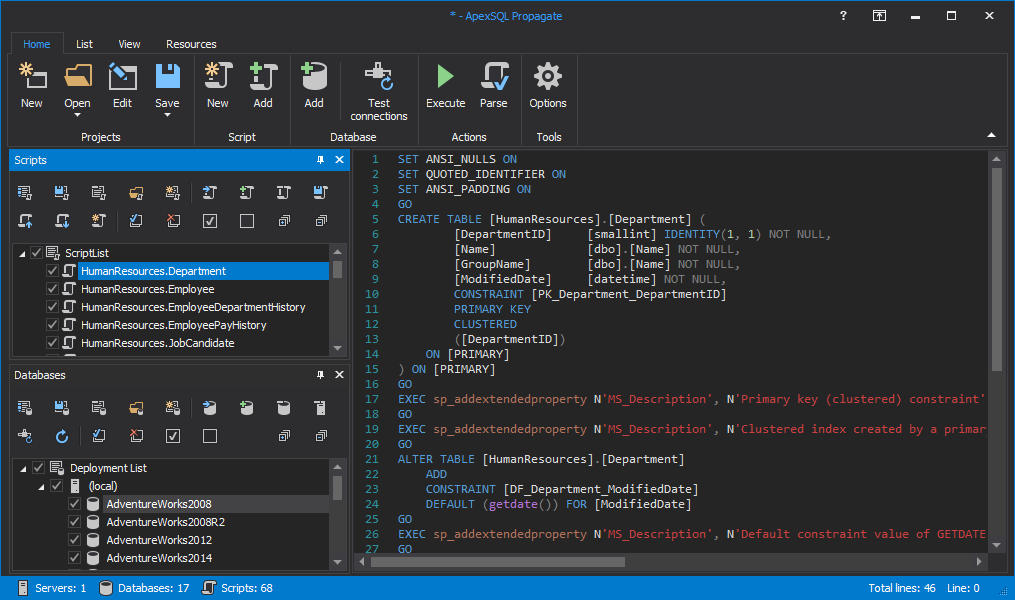
Task: Uncheck the AdventureWorks2008 database
Action: click(x=74, y=504)
